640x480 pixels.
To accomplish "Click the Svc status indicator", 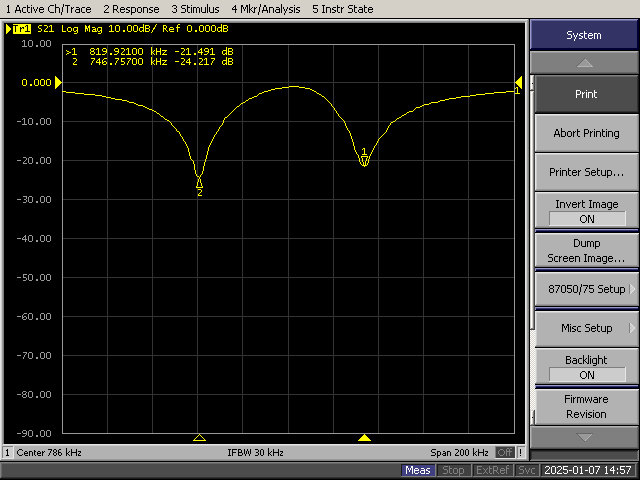I will click(x=527, y=470).
